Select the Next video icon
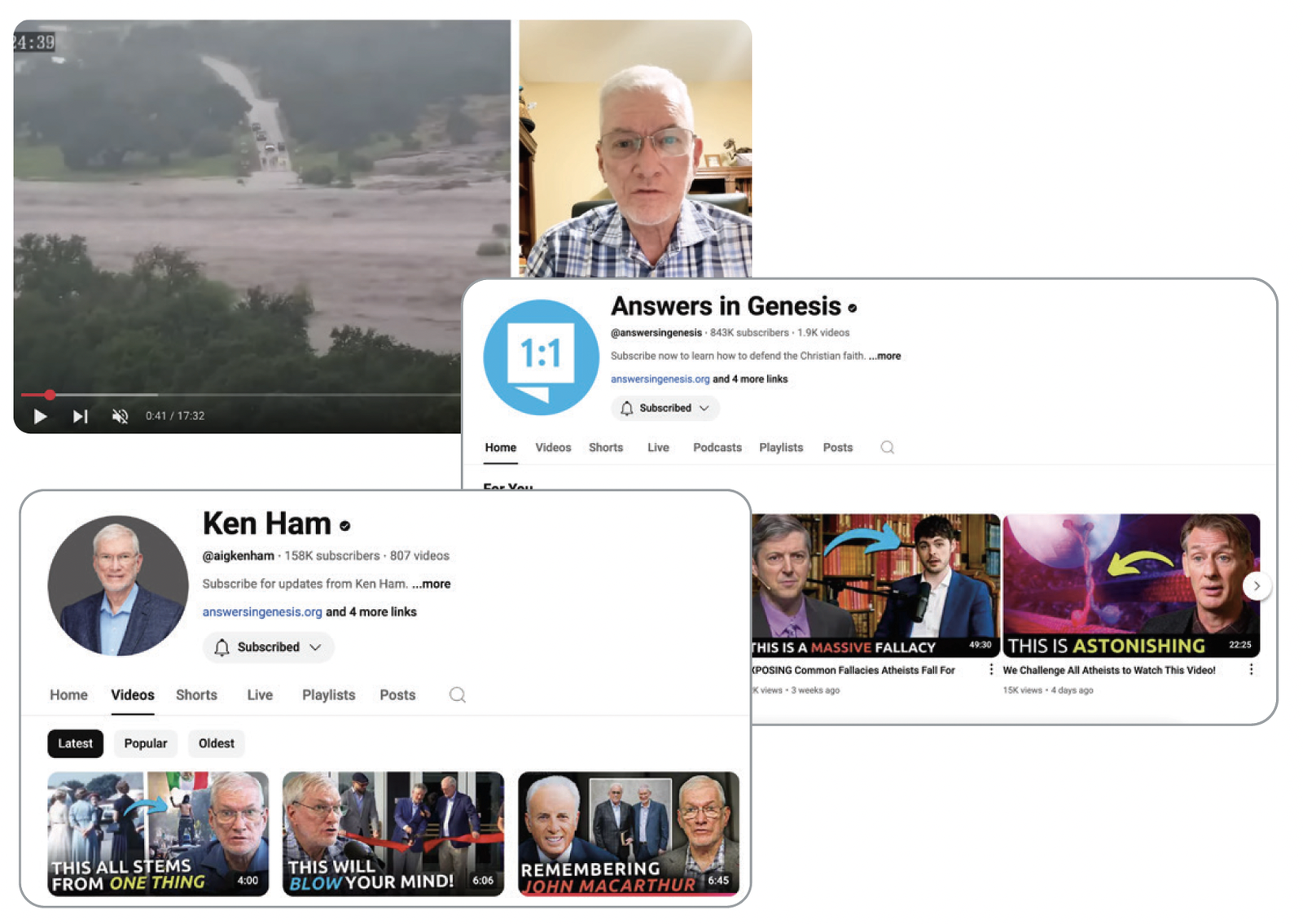Image resolution: width=1303 pixels, height=924 pixels. pyautogui.click(x=80, y=416)
